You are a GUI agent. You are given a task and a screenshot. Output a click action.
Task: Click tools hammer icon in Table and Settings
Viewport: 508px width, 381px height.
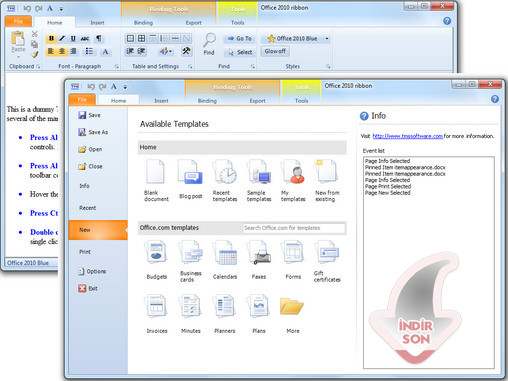[x=186, y=51]
